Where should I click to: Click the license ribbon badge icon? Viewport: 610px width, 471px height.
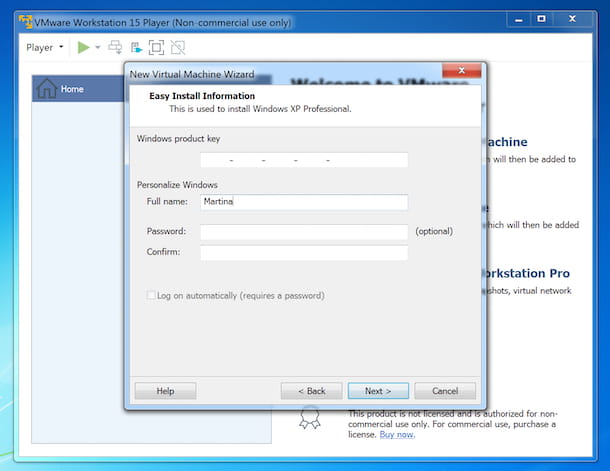(x=310, y=418)
